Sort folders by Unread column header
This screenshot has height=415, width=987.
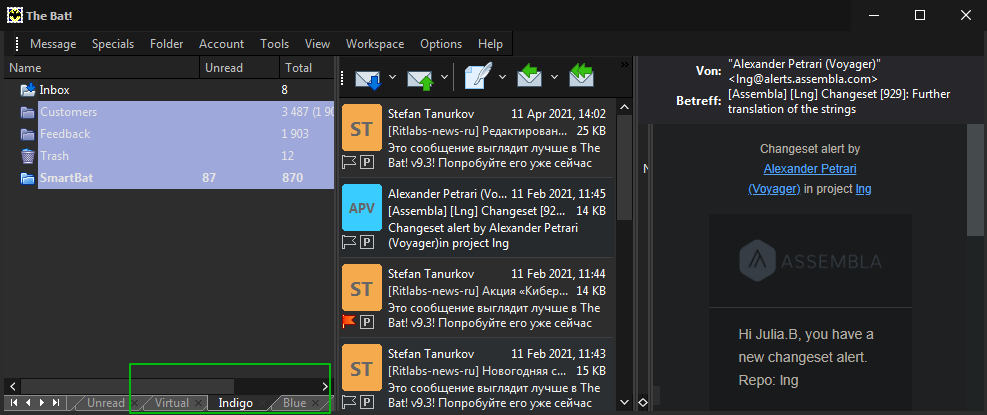point(240,68)
